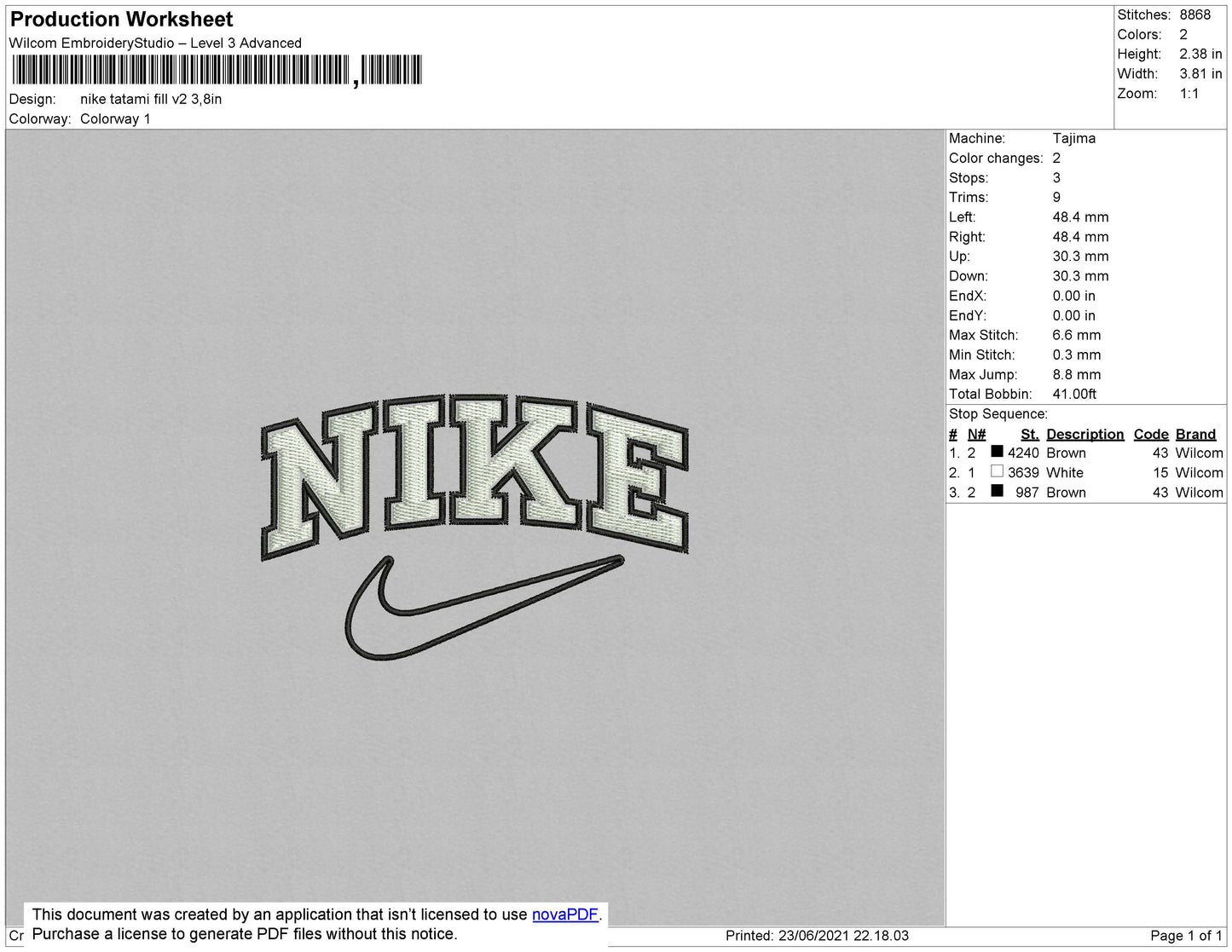Click the Description column header

point(1085,434)
